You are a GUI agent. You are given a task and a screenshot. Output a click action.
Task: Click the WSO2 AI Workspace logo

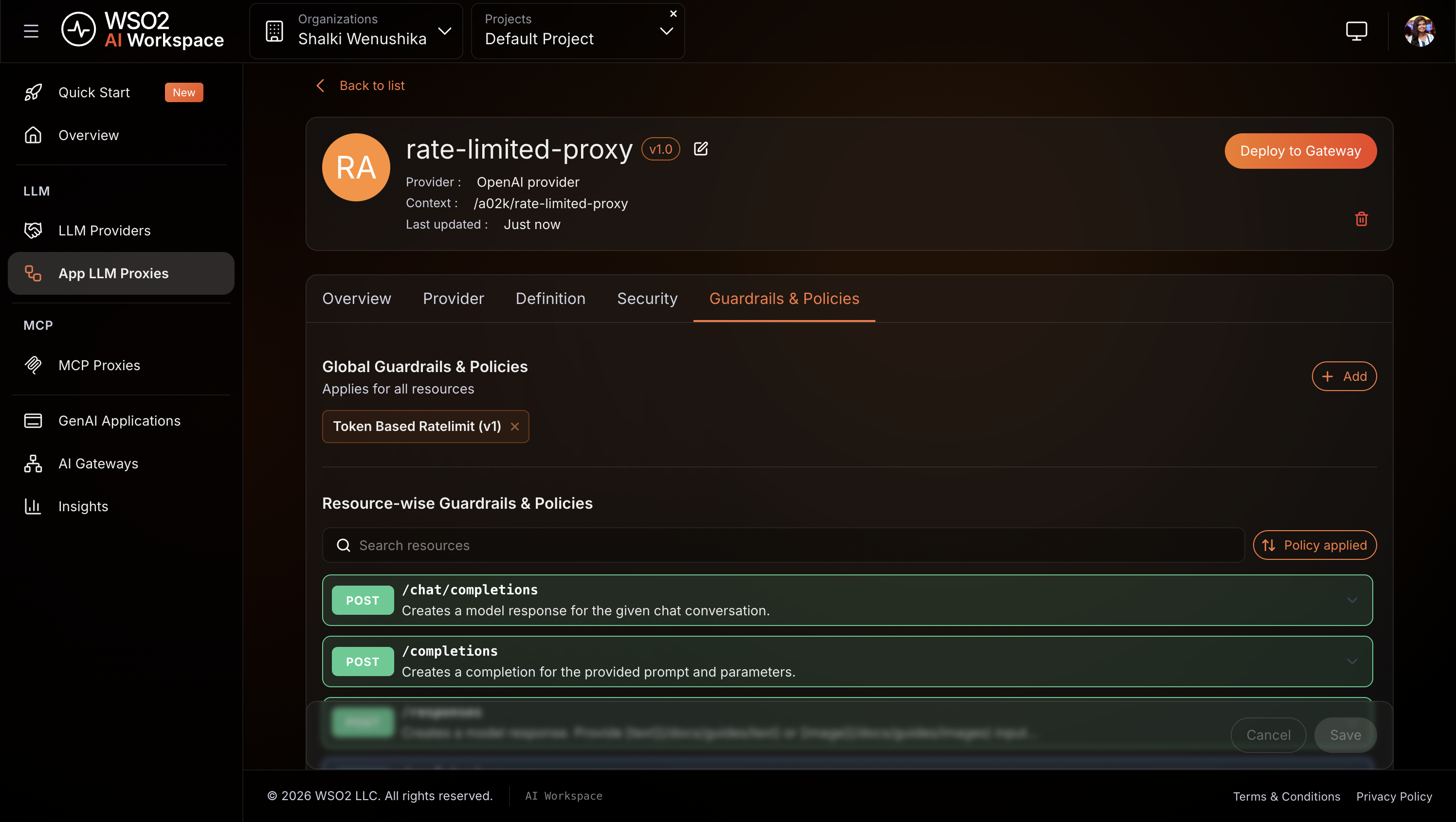click(x=143, y=30)
